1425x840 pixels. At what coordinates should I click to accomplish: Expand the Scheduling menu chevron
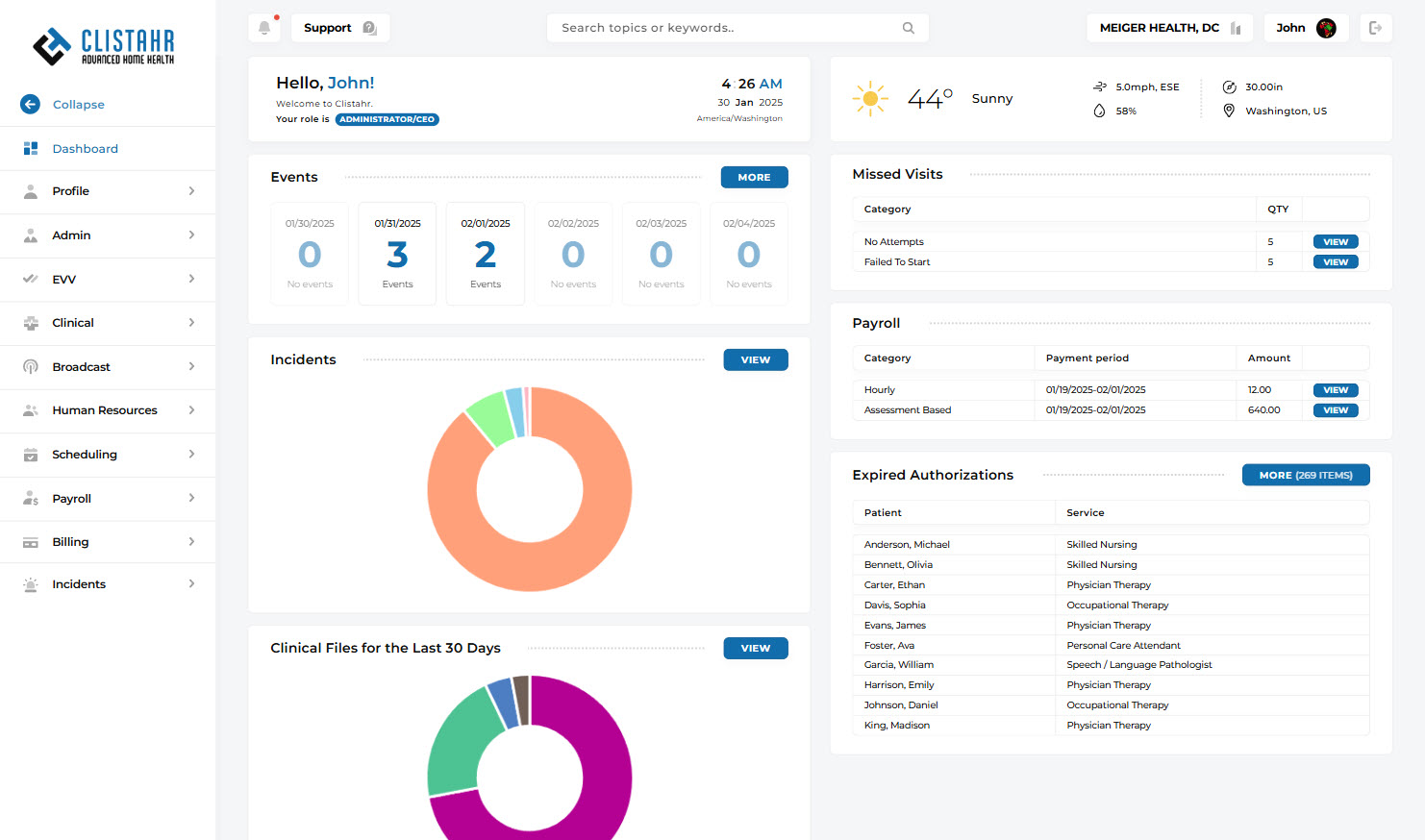pos(191,455)
